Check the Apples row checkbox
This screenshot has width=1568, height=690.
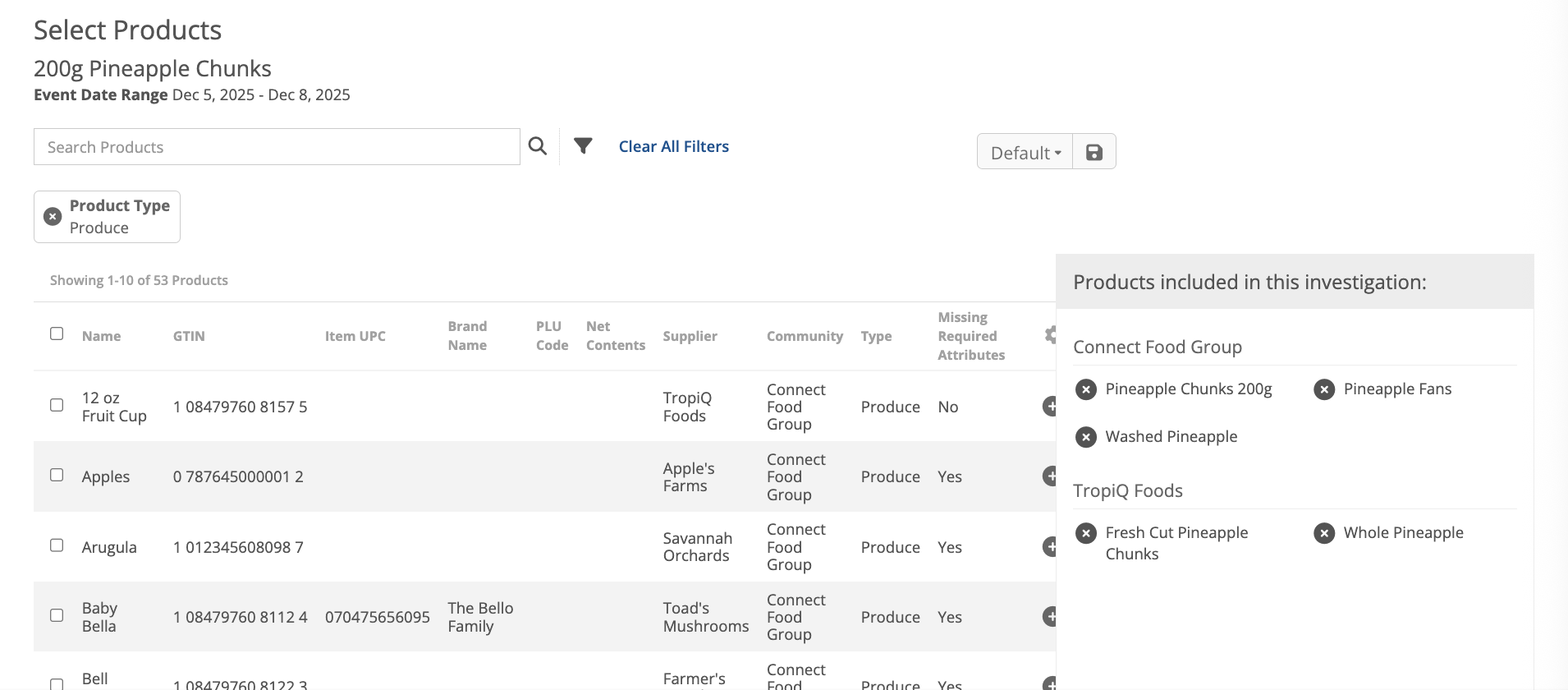pos(57,475)
